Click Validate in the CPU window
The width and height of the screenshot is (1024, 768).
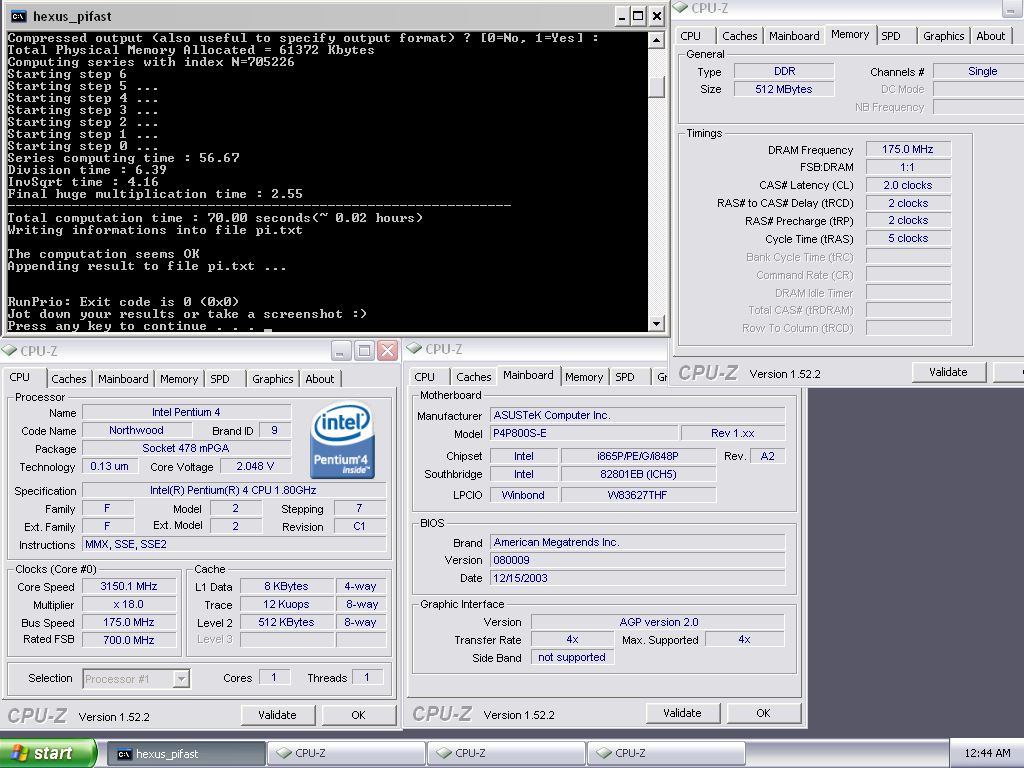[278, 715]
